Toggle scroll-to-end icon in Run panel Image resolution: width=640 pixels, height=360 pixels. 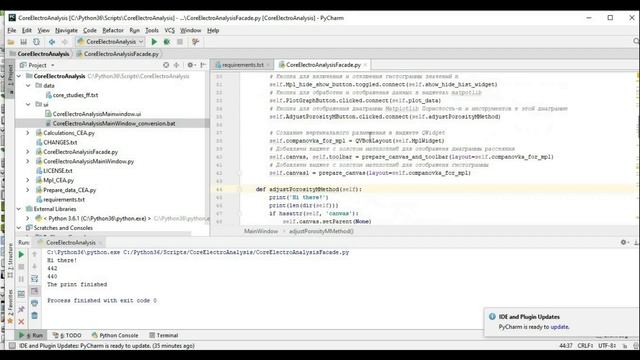(35, 291)
